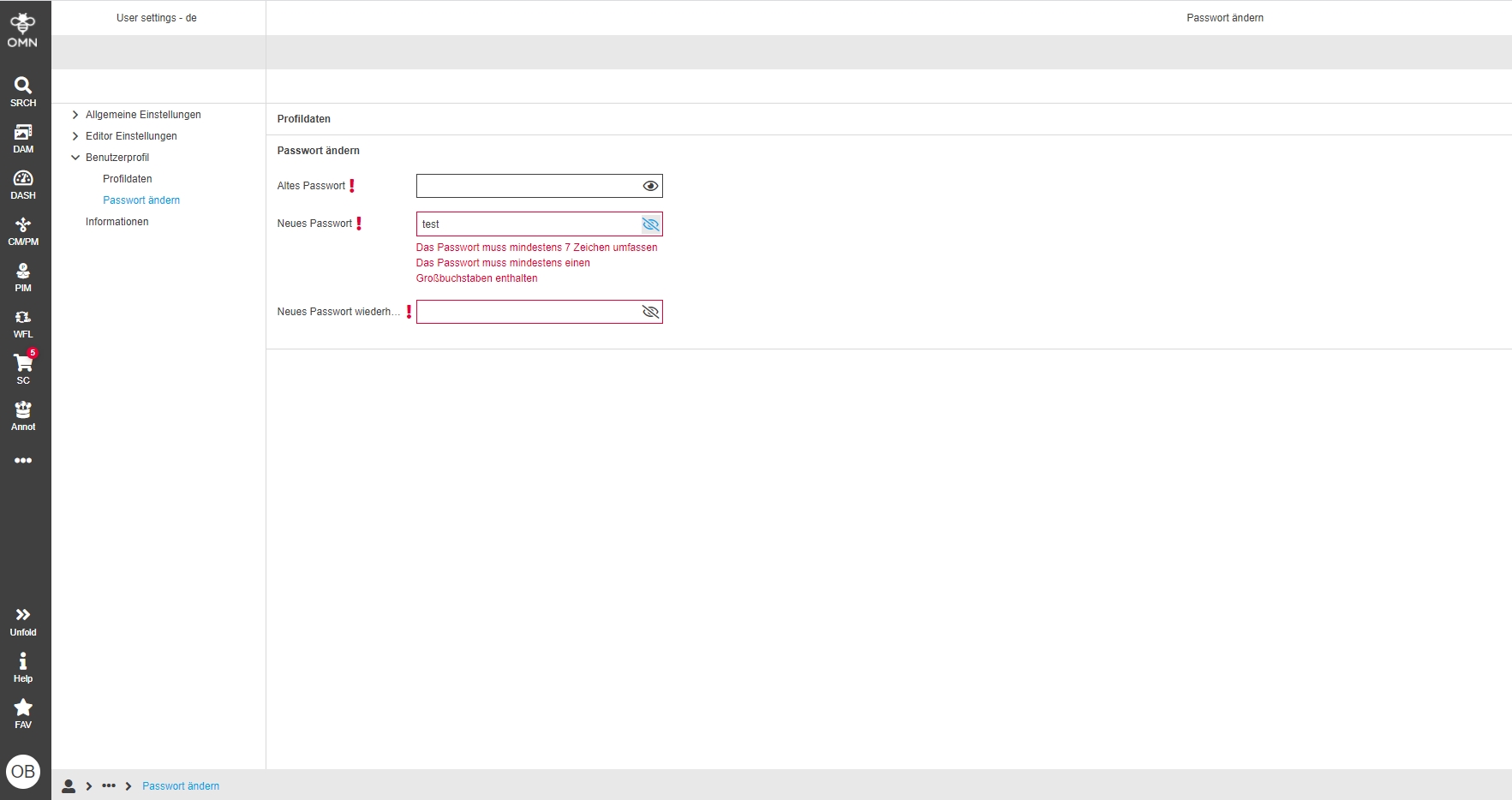This screenshot has height=800, width=1512.
Task: Expand Editor Einstellungen tree node
Action: pos(75,136)
